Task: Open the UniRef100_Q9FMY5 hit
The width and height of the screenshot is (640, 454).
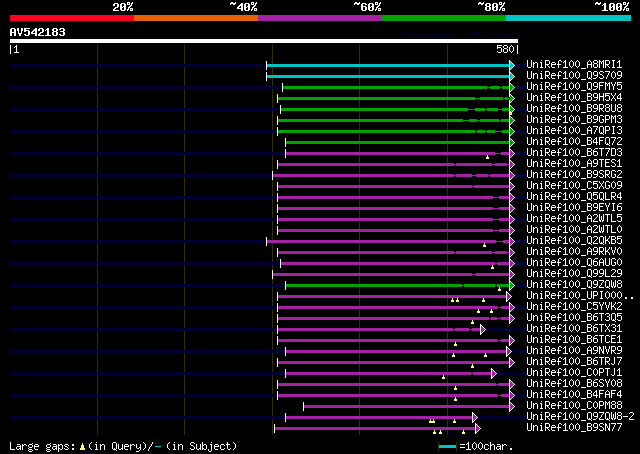Action: [573, 87]
